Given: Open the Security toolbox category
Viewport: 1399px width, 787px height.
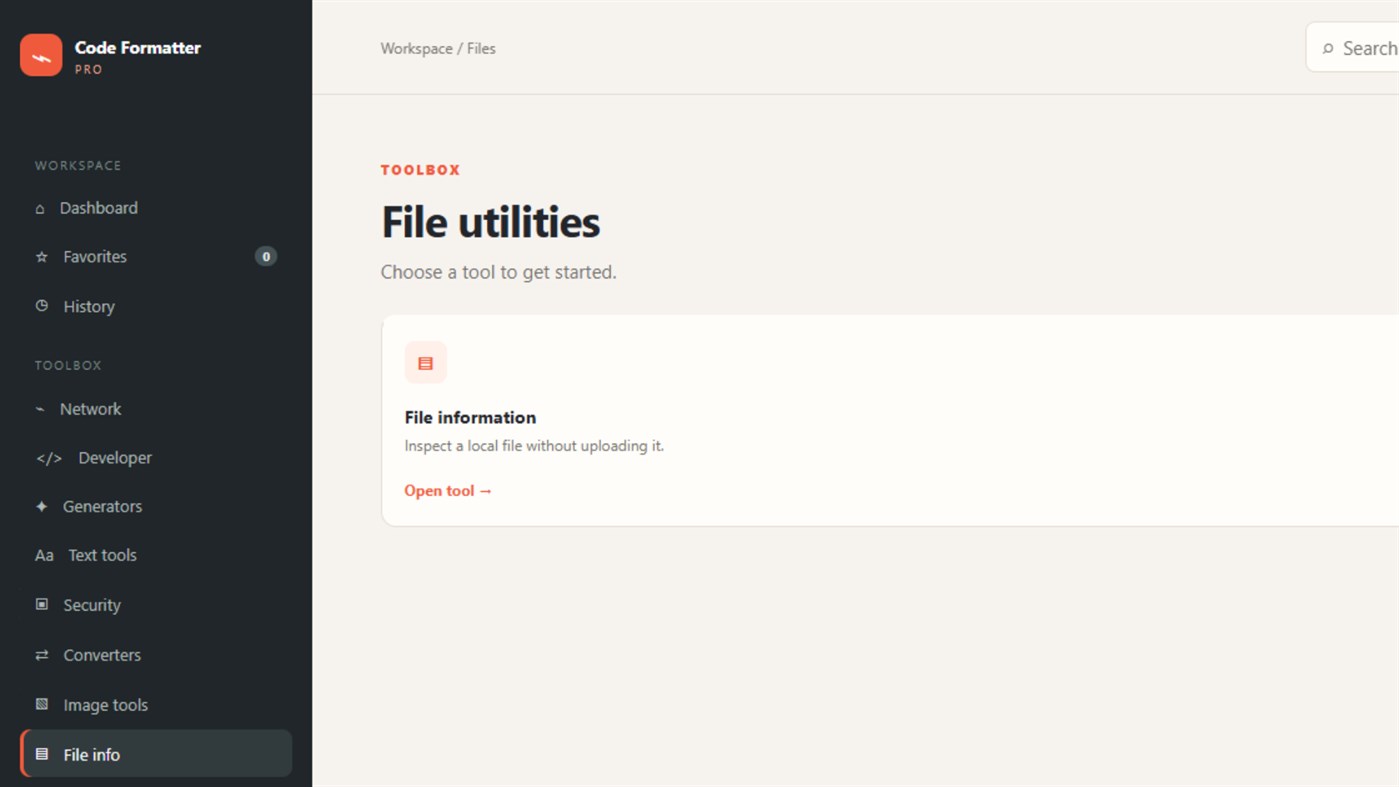Looking at the screenshot, I should pos(156,605).
